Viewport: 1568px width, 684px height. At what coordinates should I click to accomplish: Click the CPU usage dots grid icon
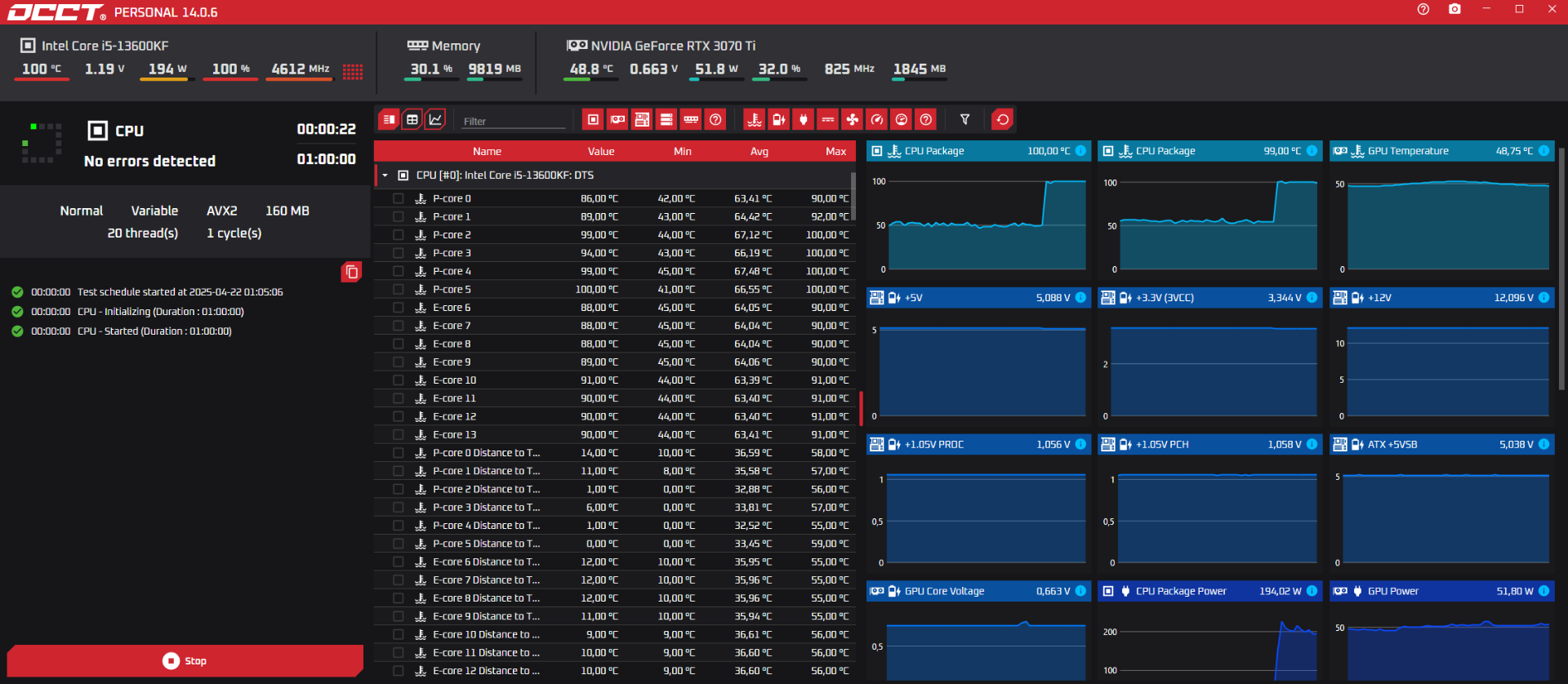(x=353, y=72)
